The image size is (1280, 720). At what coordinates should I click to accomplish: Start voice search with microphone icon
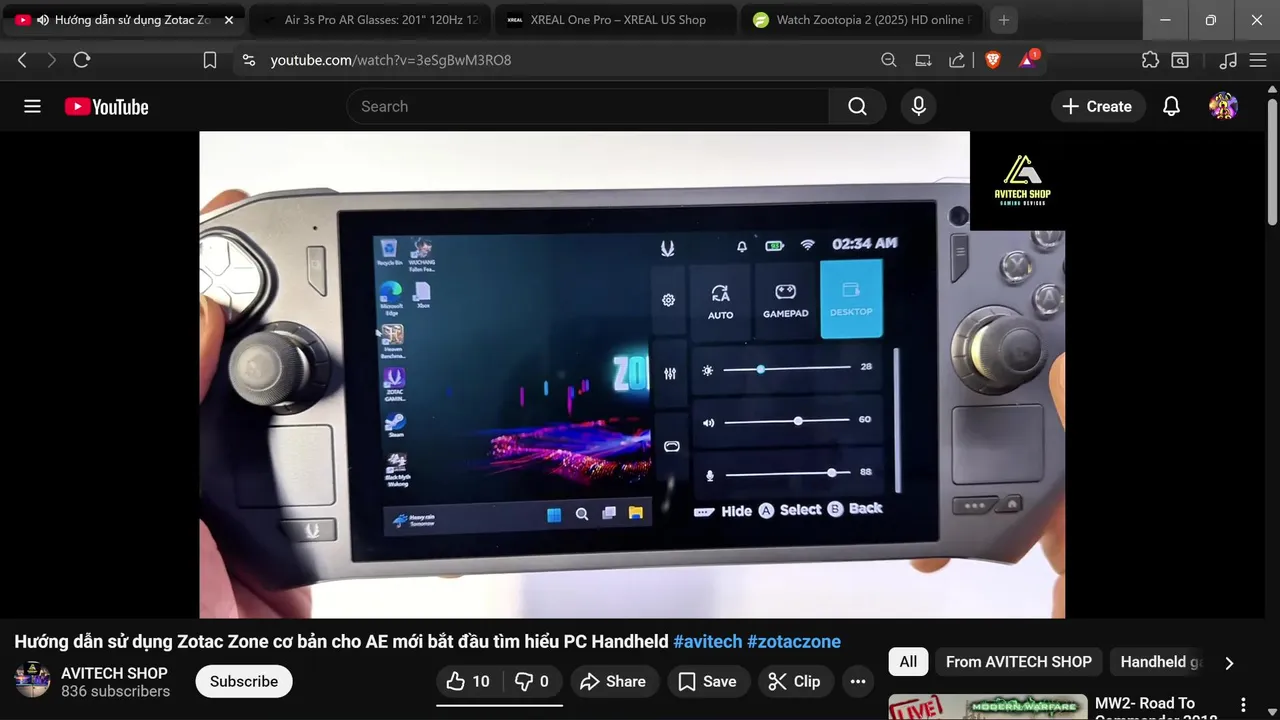[918, 106]
